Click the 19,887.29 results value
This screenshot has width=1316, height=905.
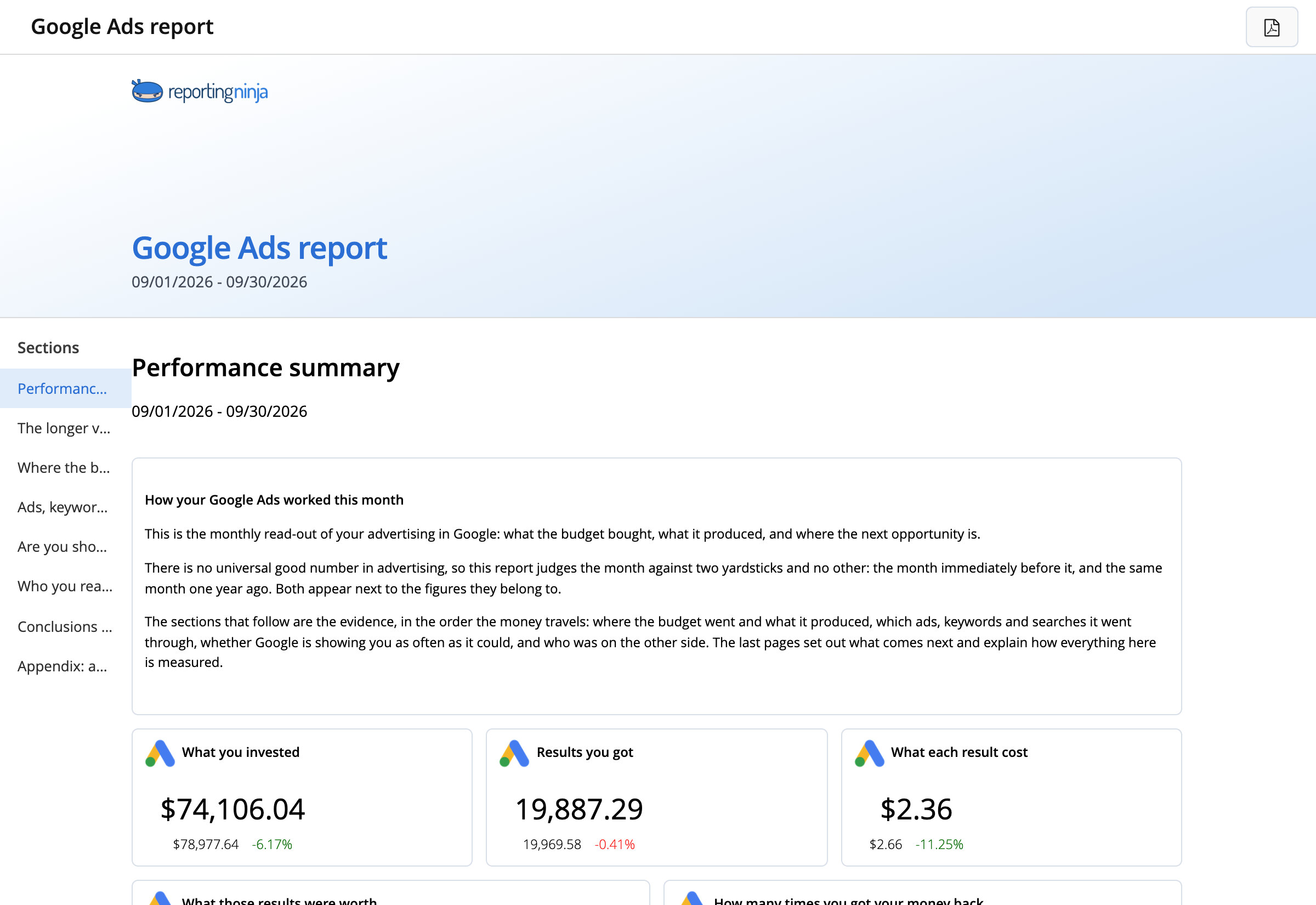tap(579, 809)
